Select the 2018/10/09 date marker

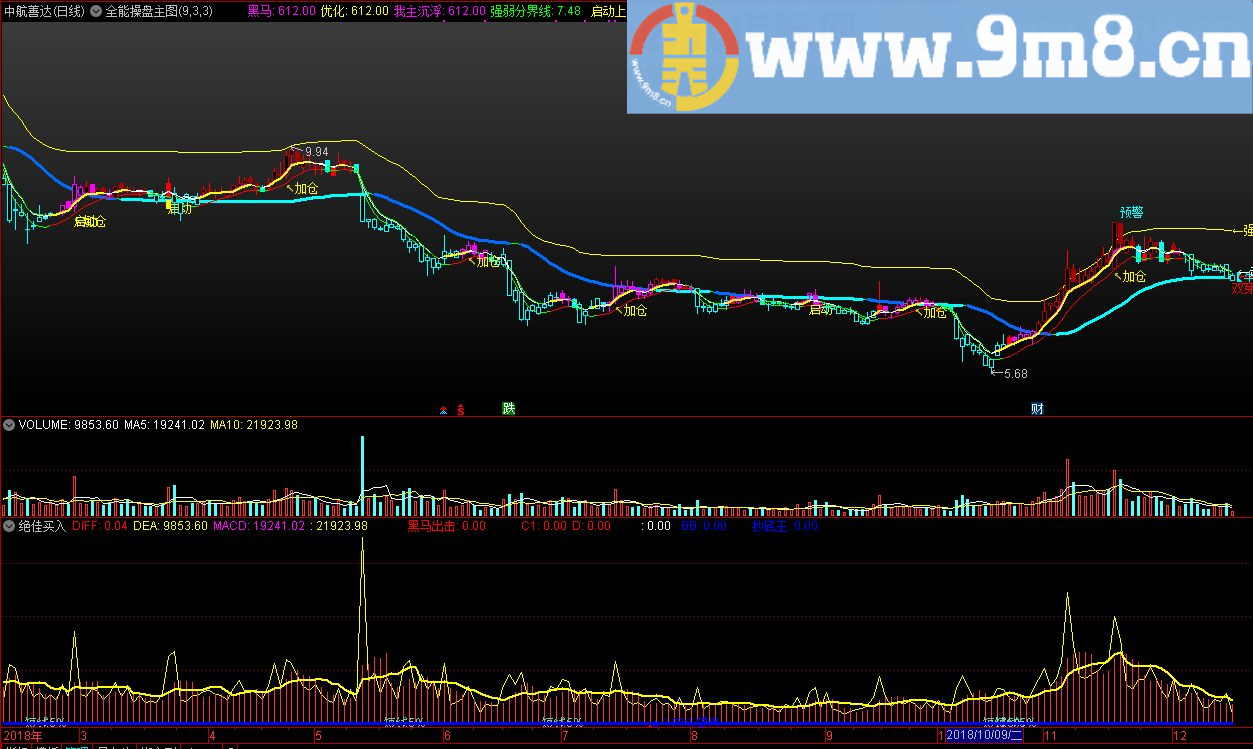point(985,735)
